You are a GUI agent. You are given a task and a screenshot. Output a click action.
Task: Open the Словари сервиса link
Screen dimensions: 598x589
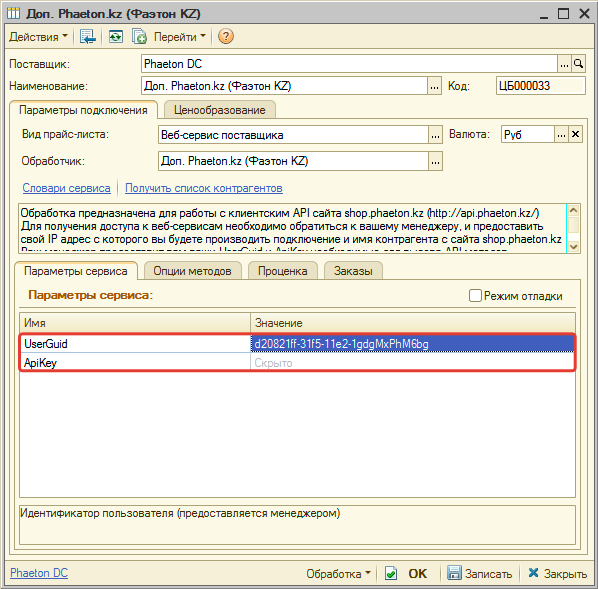coord(66,188)
